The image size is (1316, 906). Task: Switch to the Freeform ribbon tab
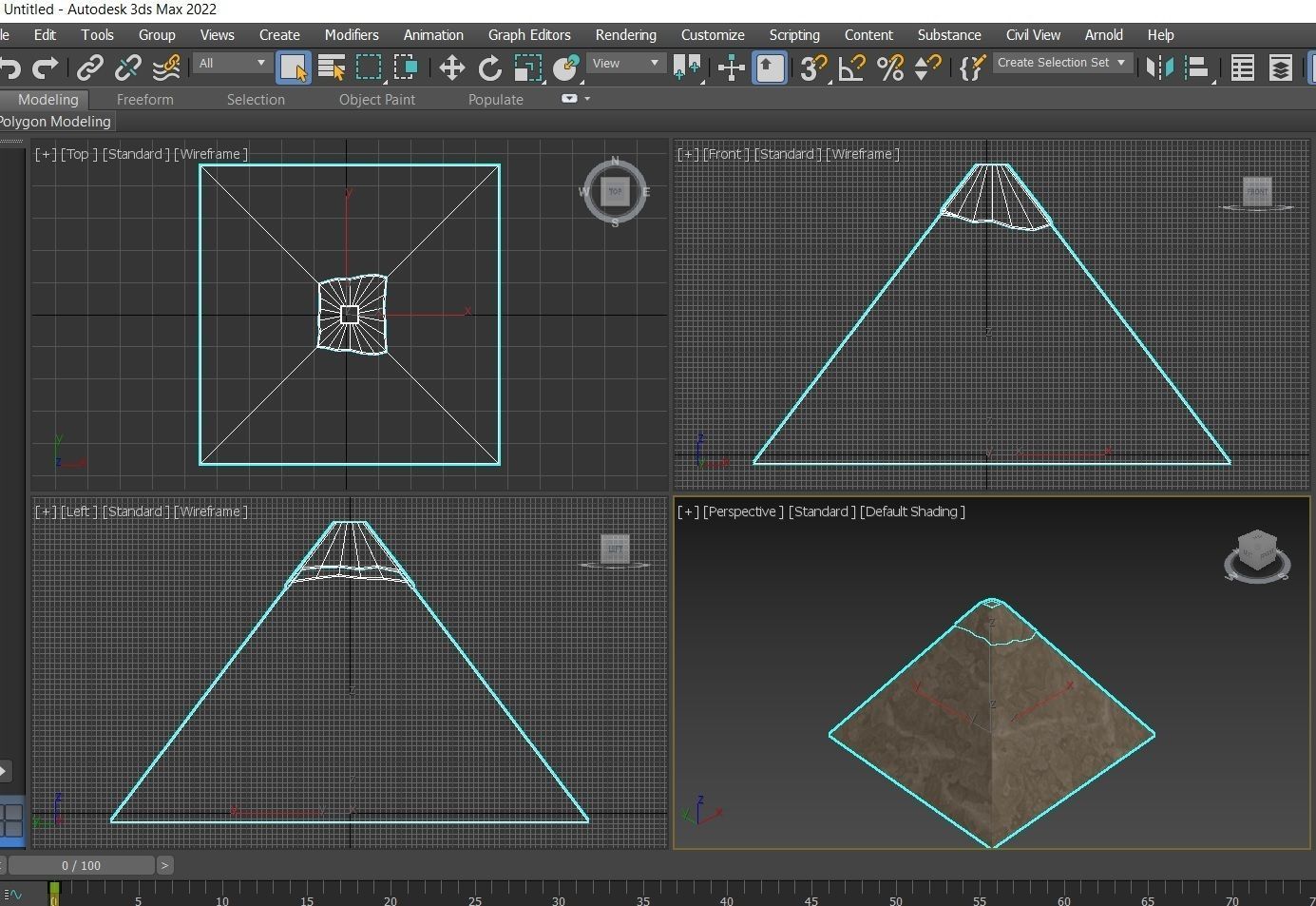145,100
